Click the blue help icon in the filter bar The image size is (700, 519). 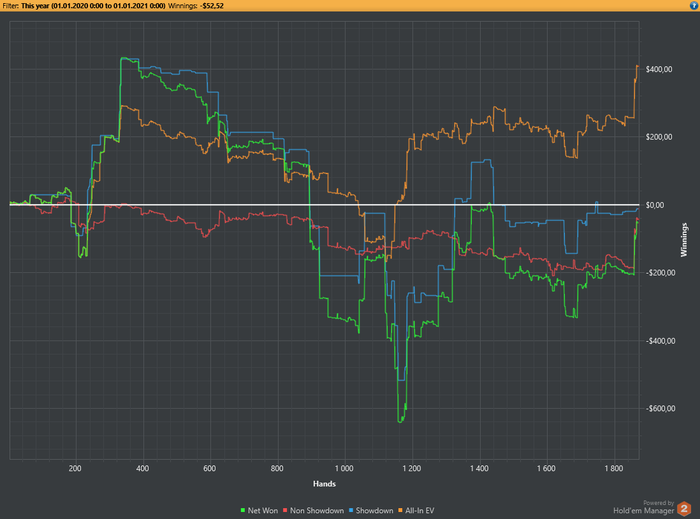(x=695, y=6)
